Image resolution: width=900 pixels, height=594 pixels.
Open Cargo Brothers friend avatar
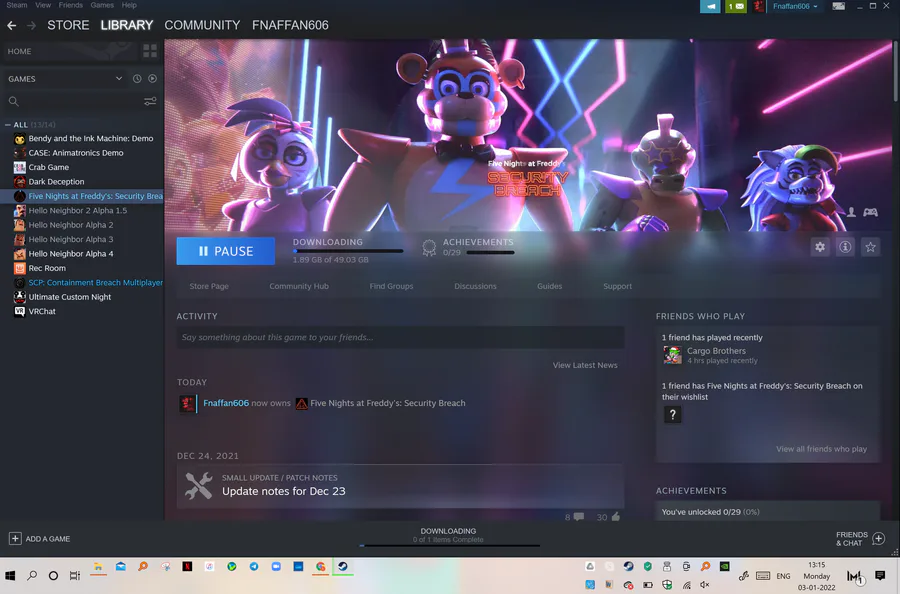pyautogui.click(x=672, y=355)
